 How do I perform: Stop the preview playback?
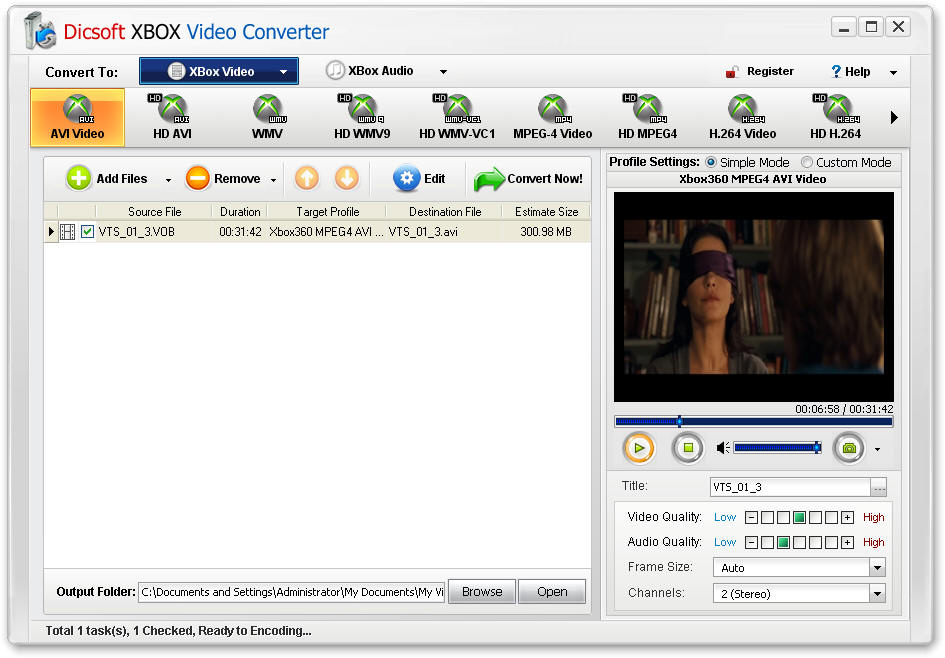(688, 448)
